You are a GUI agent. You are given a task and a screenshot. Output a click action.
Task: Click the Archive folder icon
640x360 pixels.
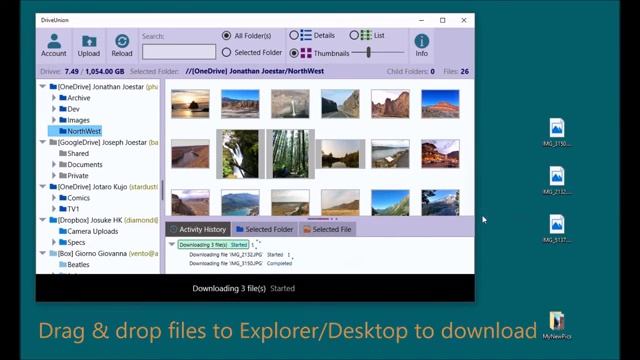63,98
